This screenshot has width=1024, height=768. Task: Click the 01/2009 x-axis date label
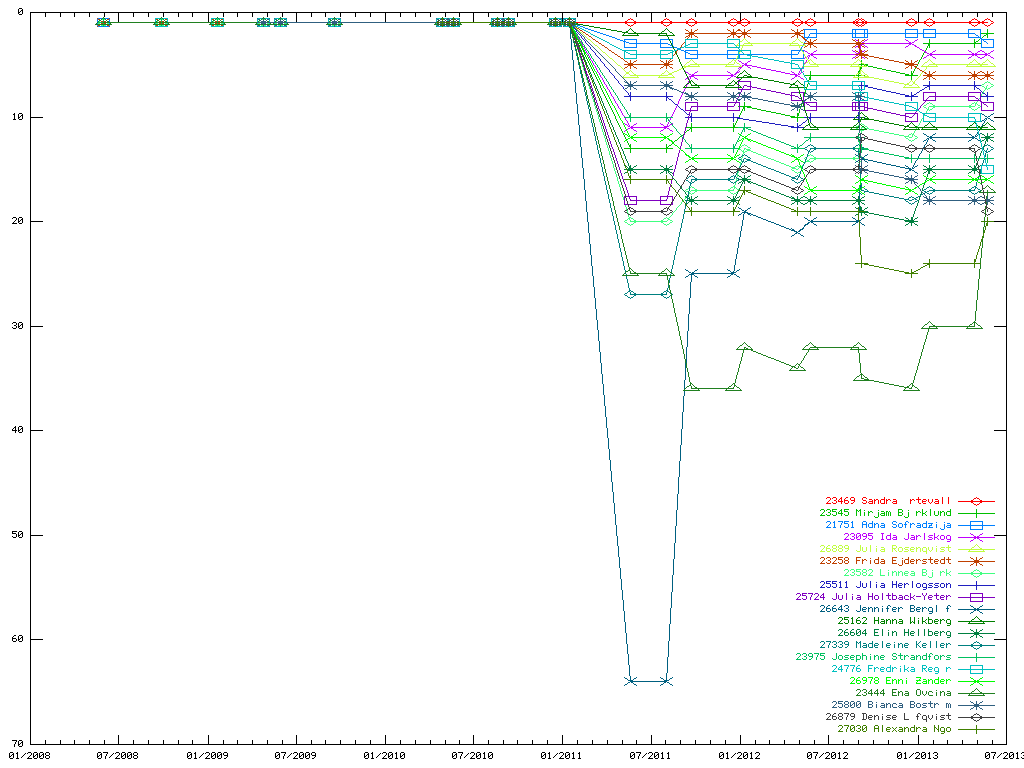pyautogui.click(x=206, y=755)
